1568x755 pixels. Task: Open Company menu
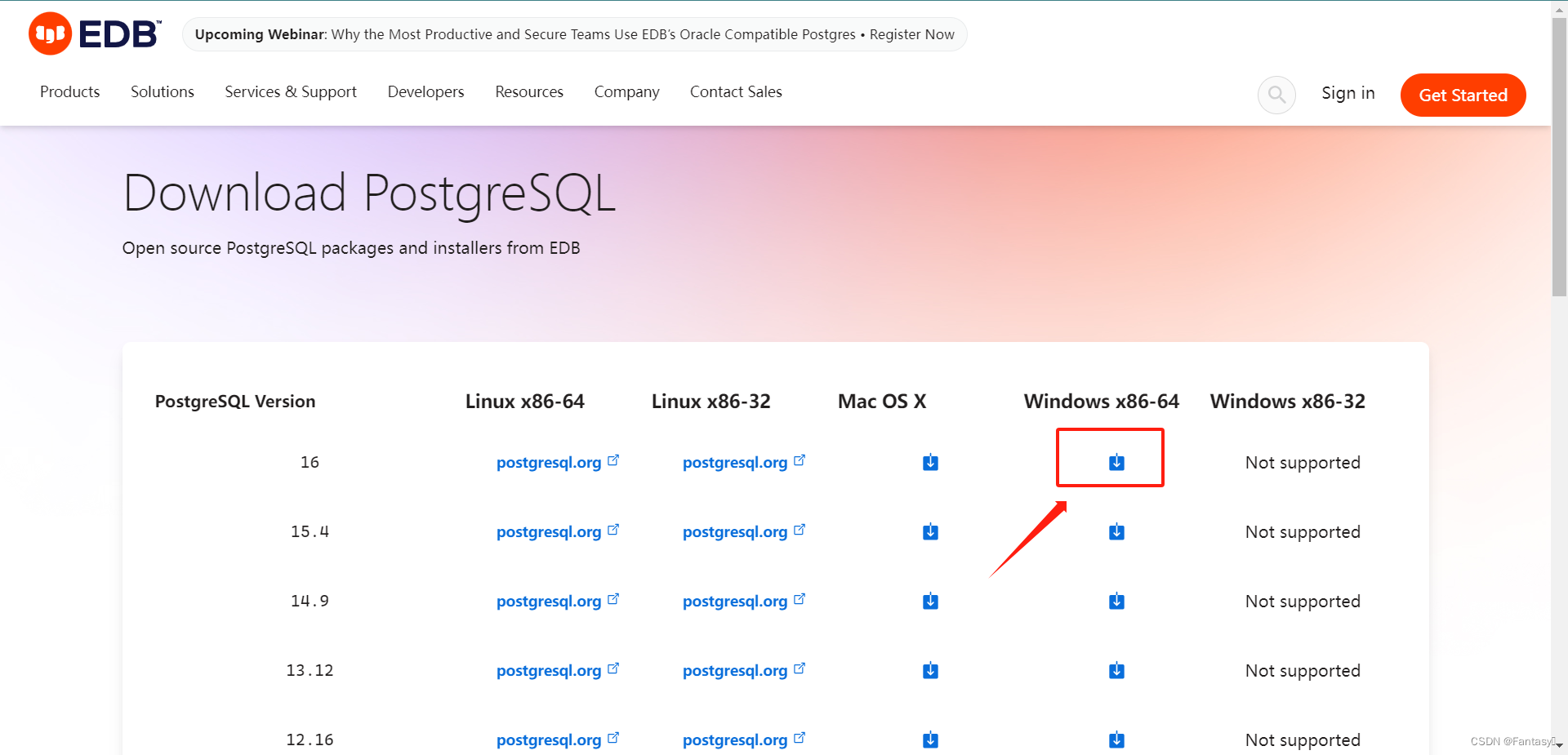click(x=626, y=92)
